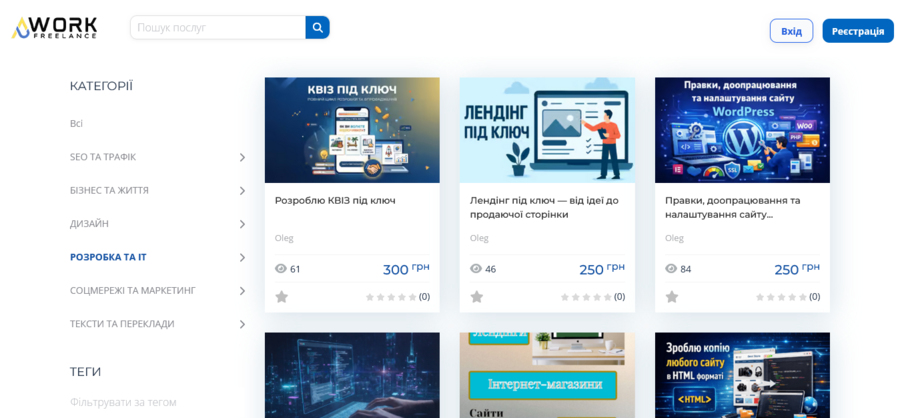The width and height of the screenshot is (900, 418).
Task: Expand the БІЗНЕС ТА ЖИТТЯ category arrow
Action: click(242, 191)
